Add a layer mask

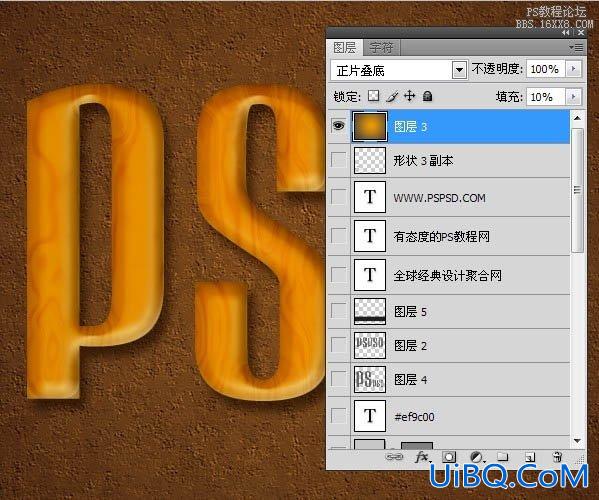coord(449,456)
